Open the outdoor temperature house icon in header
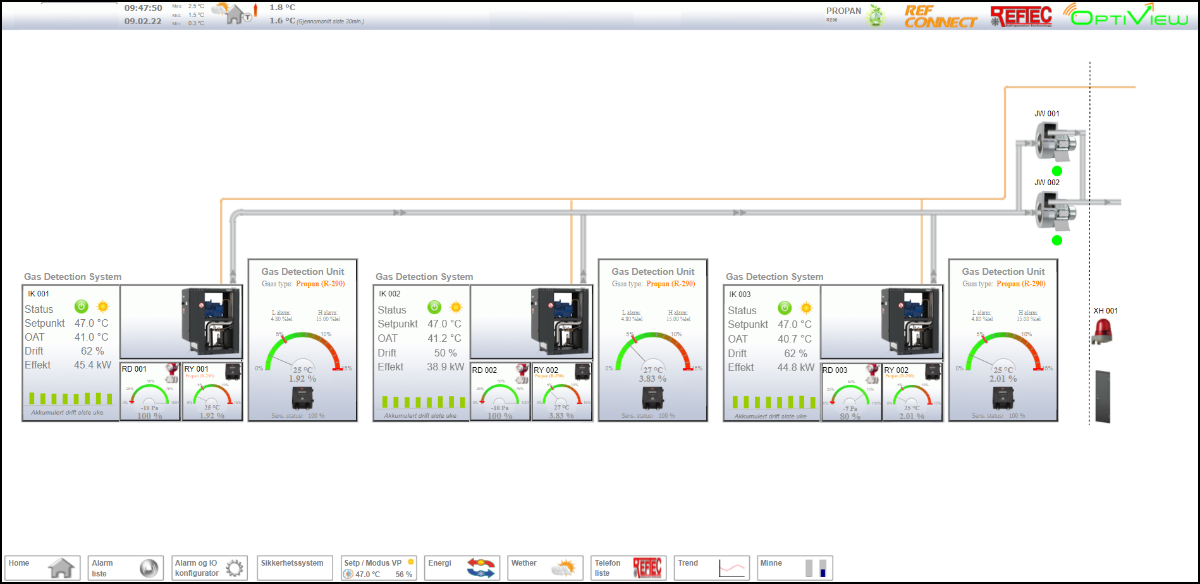 pos(236,13)
